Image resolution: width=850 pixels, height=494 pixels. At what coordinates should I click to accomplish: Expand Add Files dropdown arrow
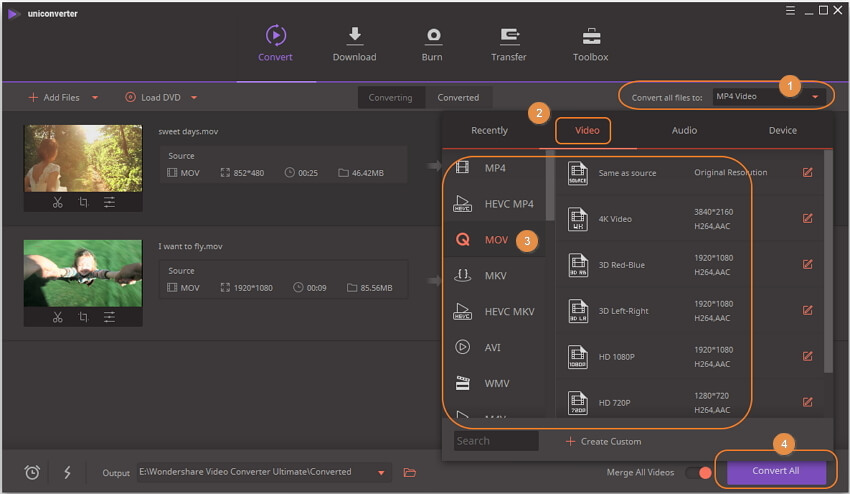95,98
